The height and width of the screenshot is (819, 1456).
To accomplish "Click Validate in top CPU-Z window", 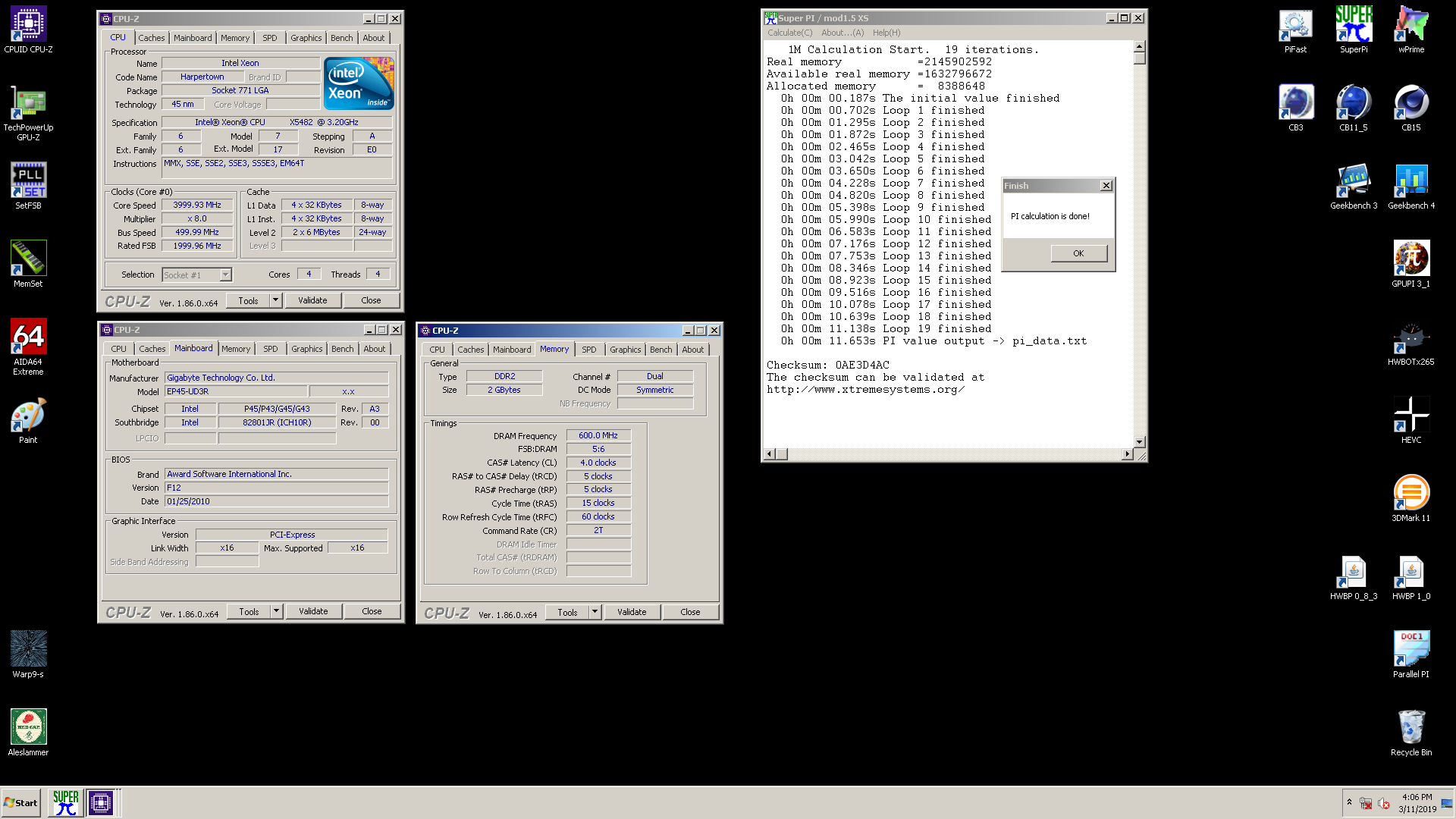I will (312, 300).
